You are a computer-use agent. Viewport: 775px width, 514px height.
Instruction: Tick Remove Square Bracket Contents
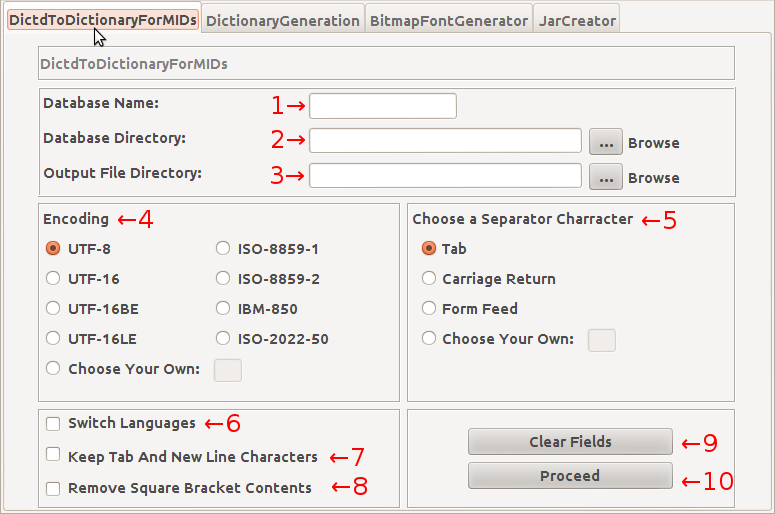(x=53, y=489)
